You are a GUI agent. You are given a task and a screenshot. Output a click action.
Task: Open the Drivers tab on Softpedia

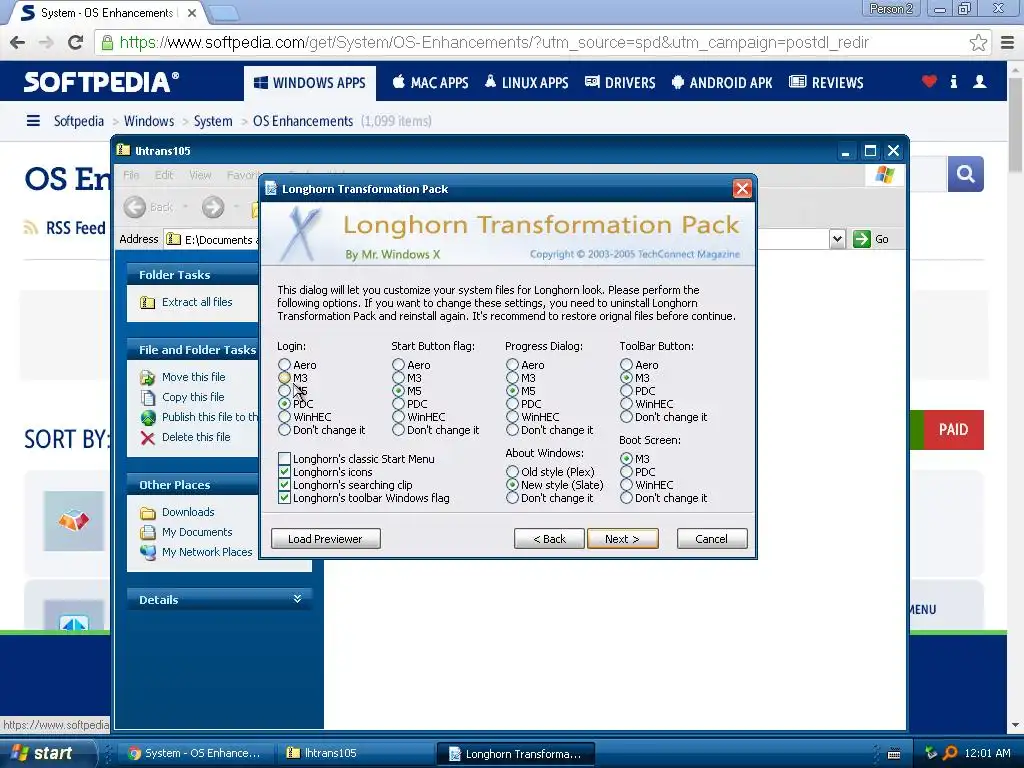coord(620,83)
